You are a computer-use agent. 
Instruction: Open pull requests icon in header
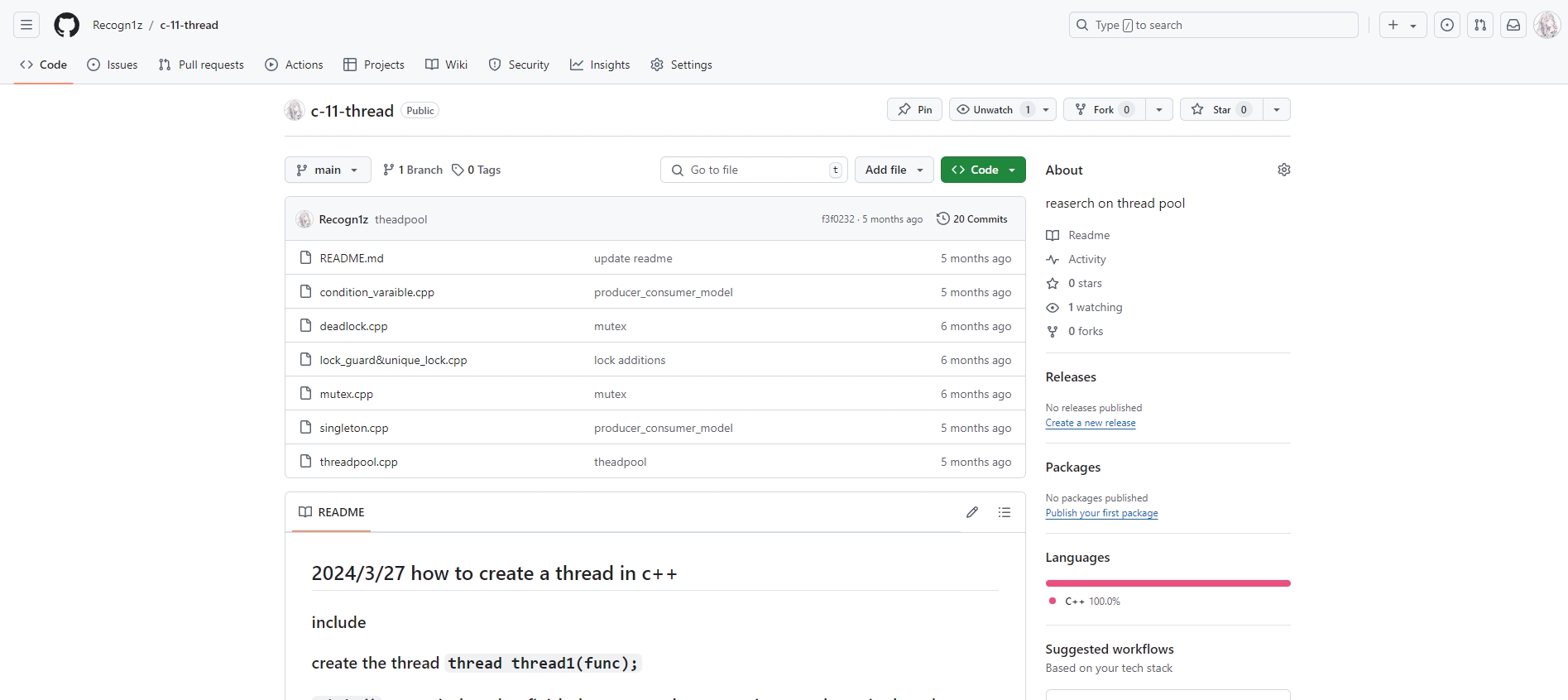pyautogui.click(x=1480, y=25)
